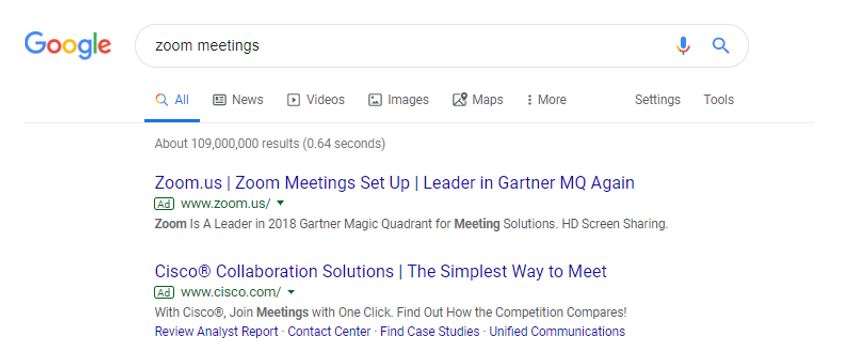The height and width of the screenshot is (362, 868).
Task: Open the Review Analyst Report sitelink
Action: (216, 332)
